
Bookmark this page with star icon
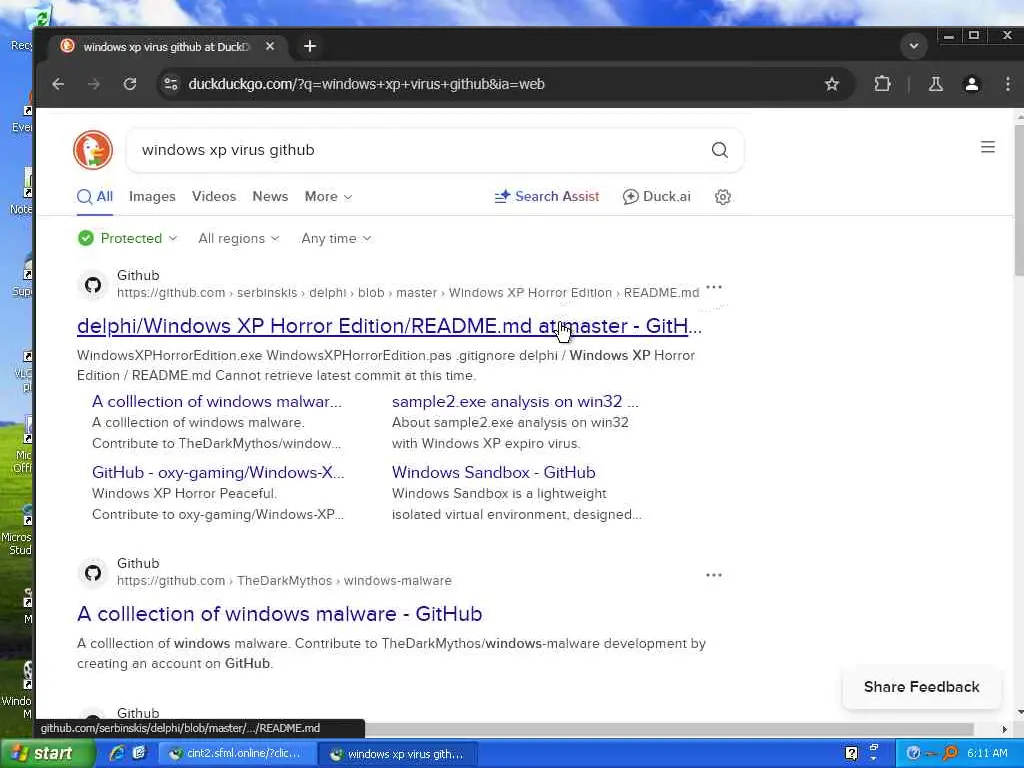831,84
